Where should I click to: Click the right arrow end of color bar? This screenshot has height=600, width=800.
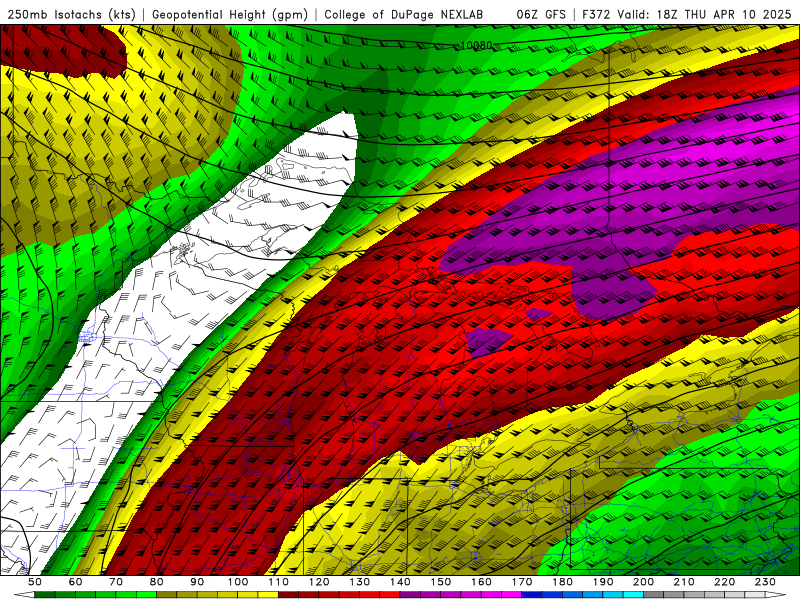point(776,594)
